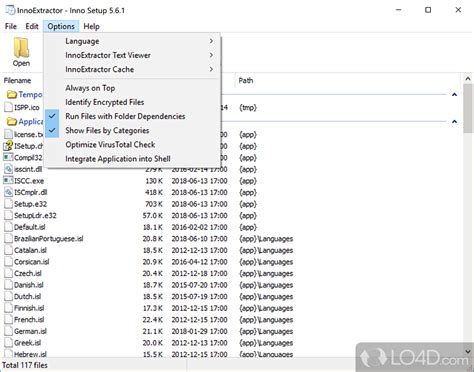Click the license.txt file icon

(x=8, y=134)
